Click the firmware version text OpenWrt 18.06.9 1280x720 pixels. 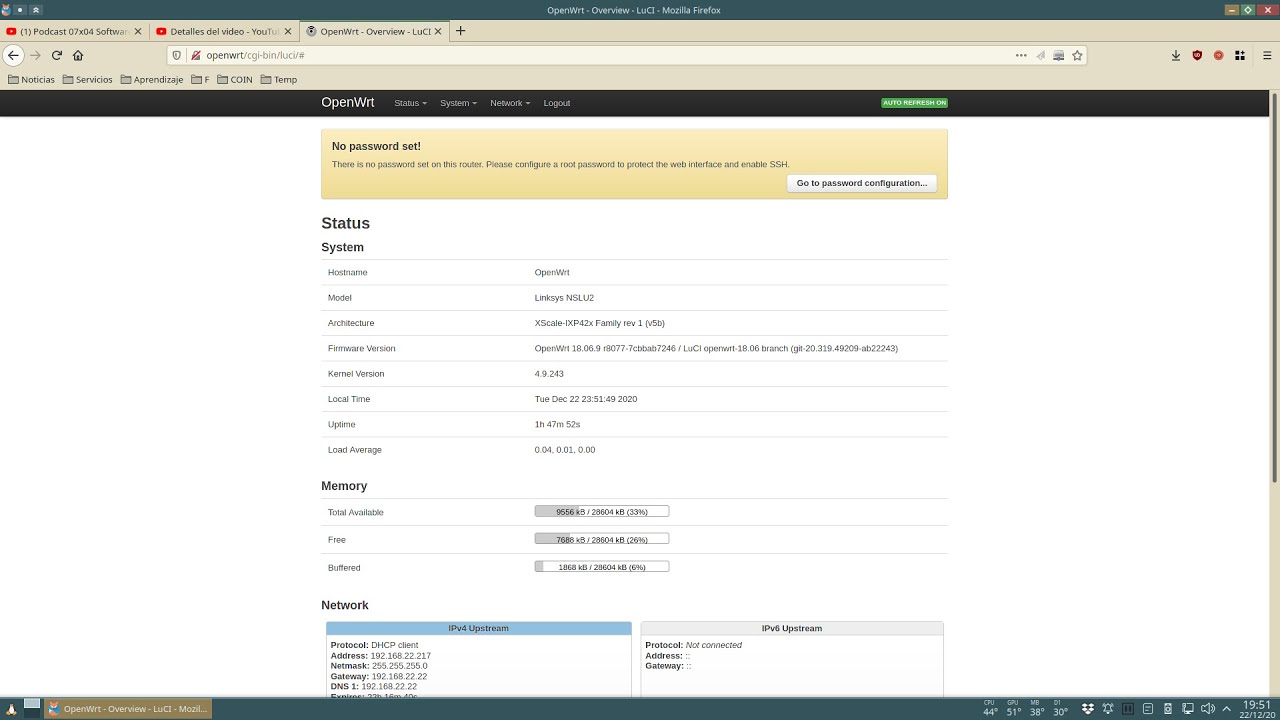click(716, 348)
